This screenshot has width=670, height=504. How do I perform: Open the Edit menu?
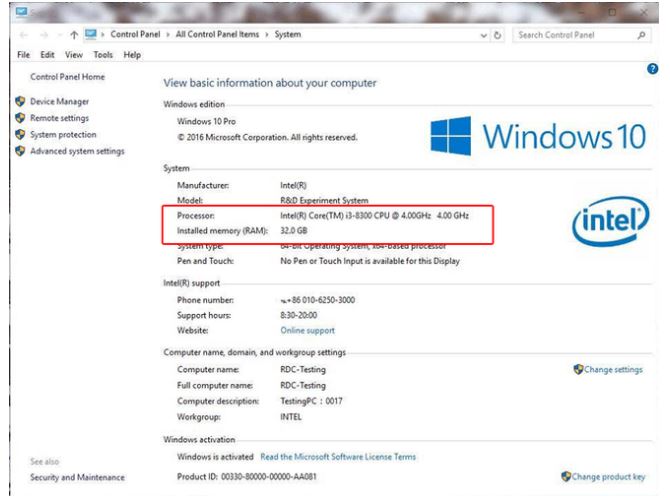pos(47,55)
